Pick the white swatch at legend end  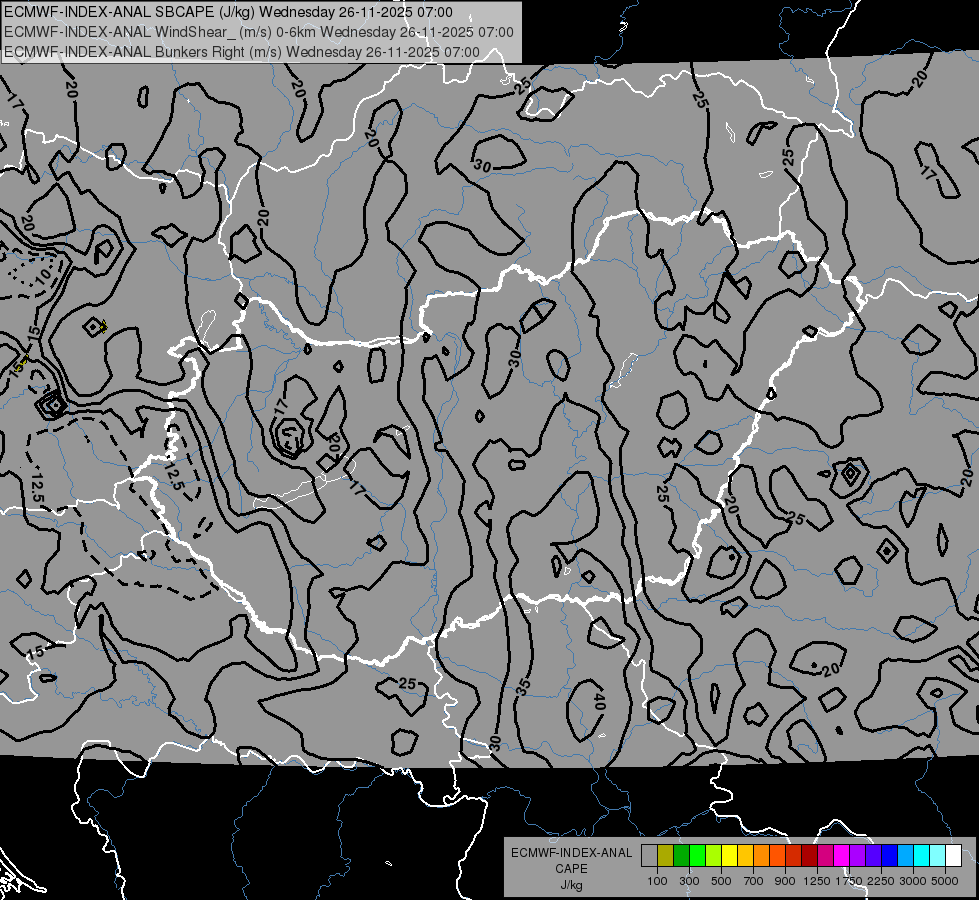pos(953,855)
